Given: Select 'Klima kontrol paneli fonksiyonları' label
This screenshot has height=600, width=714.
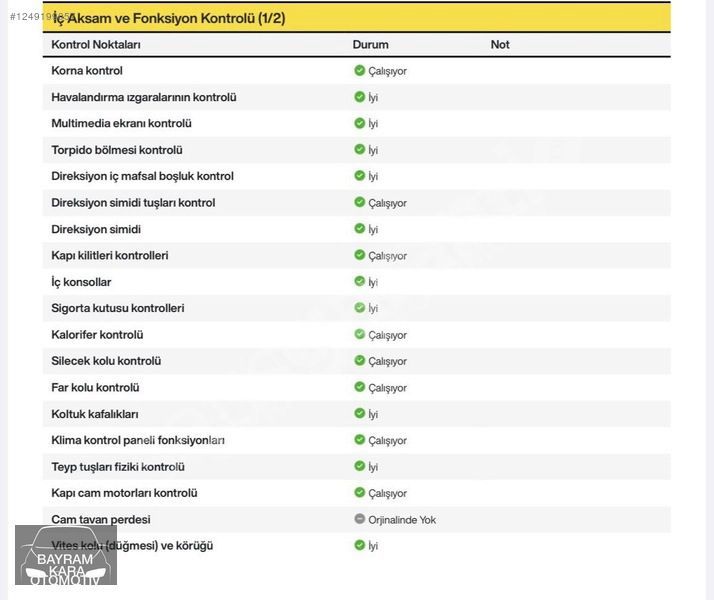Looking at the screenshot, I should [x=138, y=440].
